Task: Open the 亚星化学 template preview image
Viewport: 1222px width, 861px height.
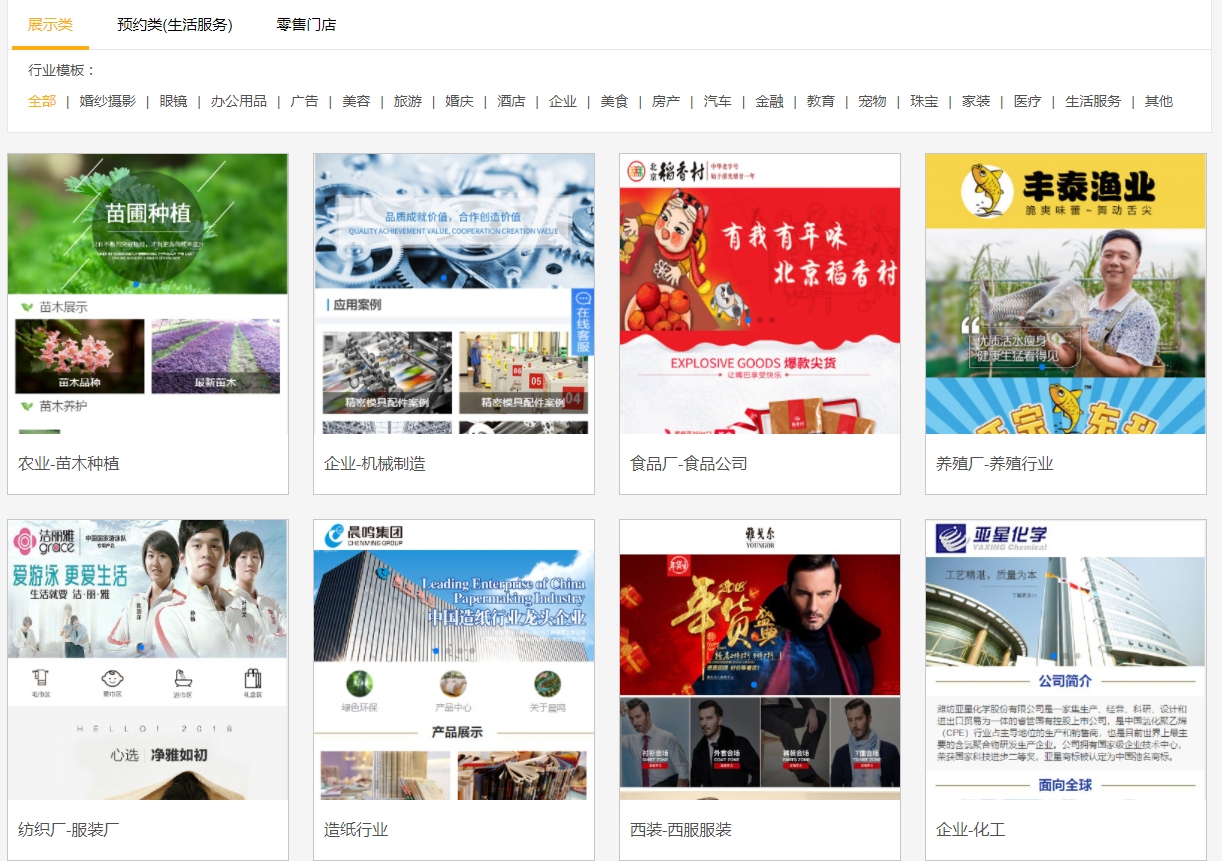Action: [1066, 660]
